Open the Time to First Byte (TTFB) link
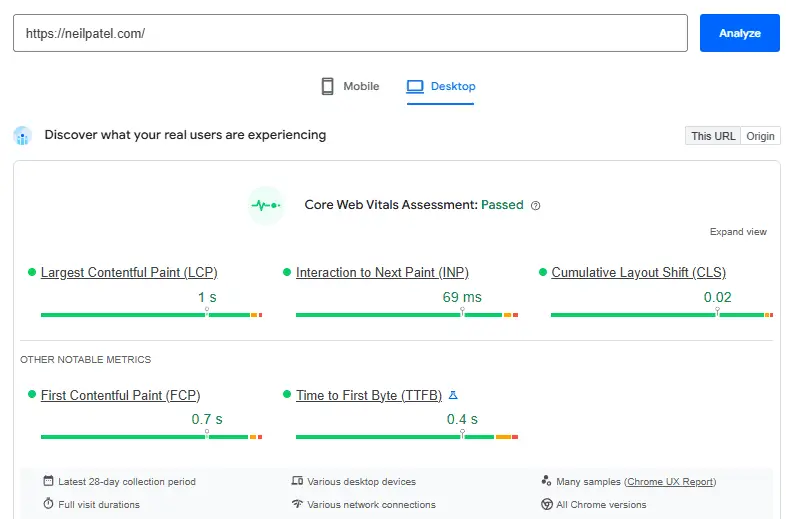The width and height of the screenshot is (786, 519). (x=369, y=395)
